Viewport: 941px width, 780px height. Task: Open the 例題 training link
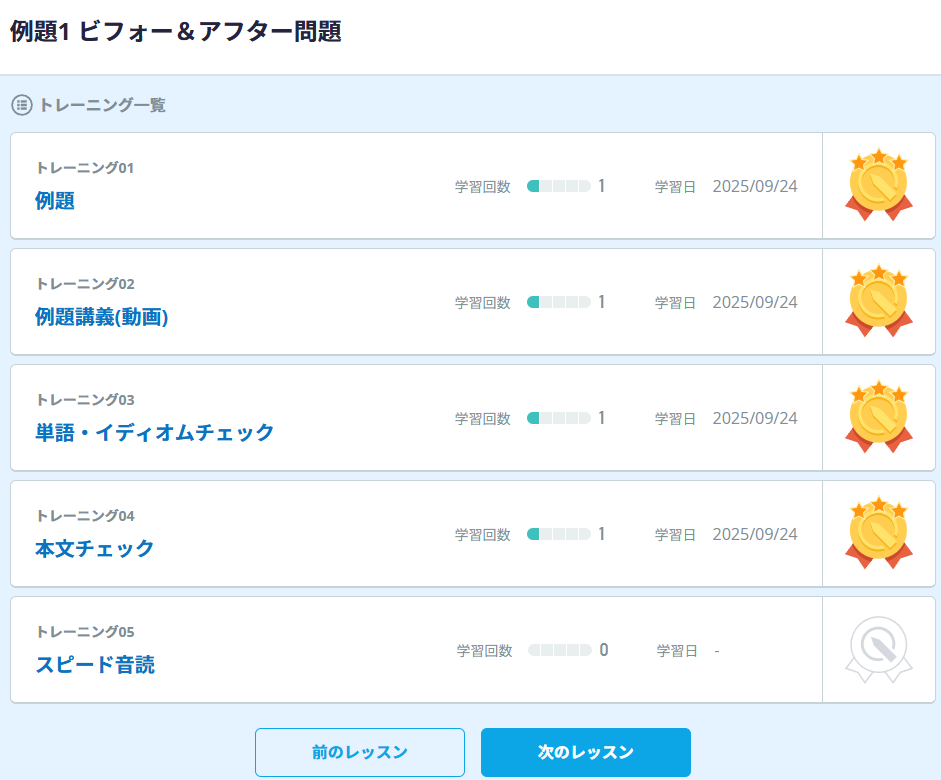click(55, 201)
